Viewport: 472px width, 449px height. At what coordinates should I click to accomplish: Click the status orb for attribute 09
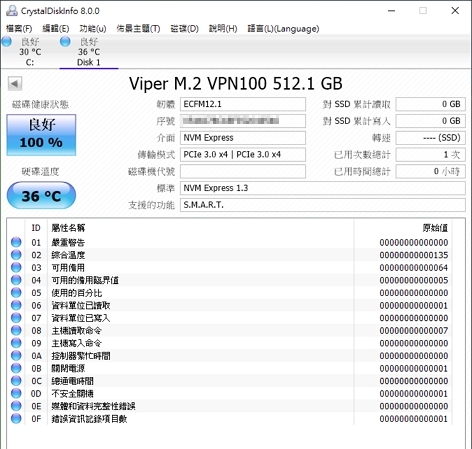click(x=16, y=343)
